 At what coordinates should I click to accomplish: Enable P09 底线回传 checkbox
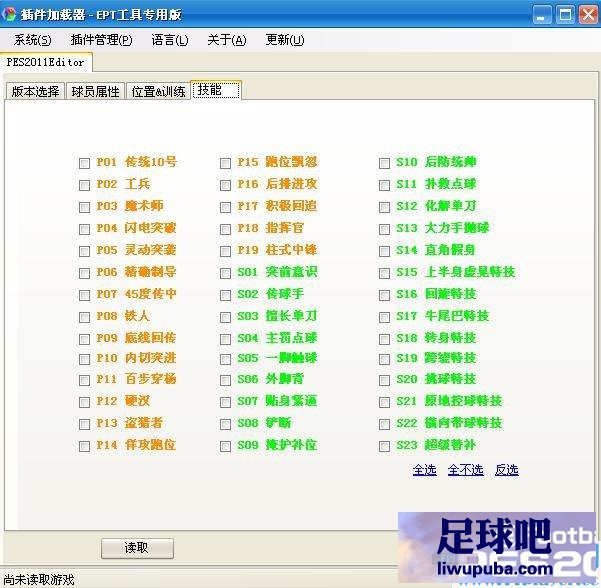[84, 339]
